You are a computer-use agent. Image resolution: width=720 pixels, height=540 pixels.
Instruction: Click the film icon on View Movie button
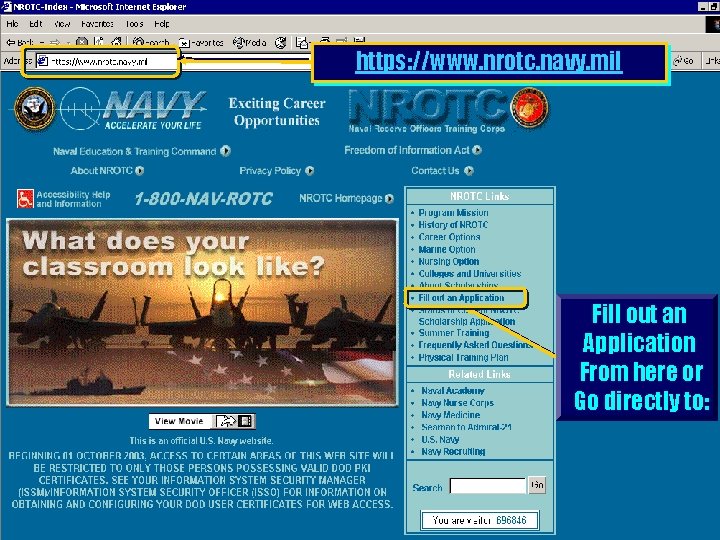coord(246,421)
